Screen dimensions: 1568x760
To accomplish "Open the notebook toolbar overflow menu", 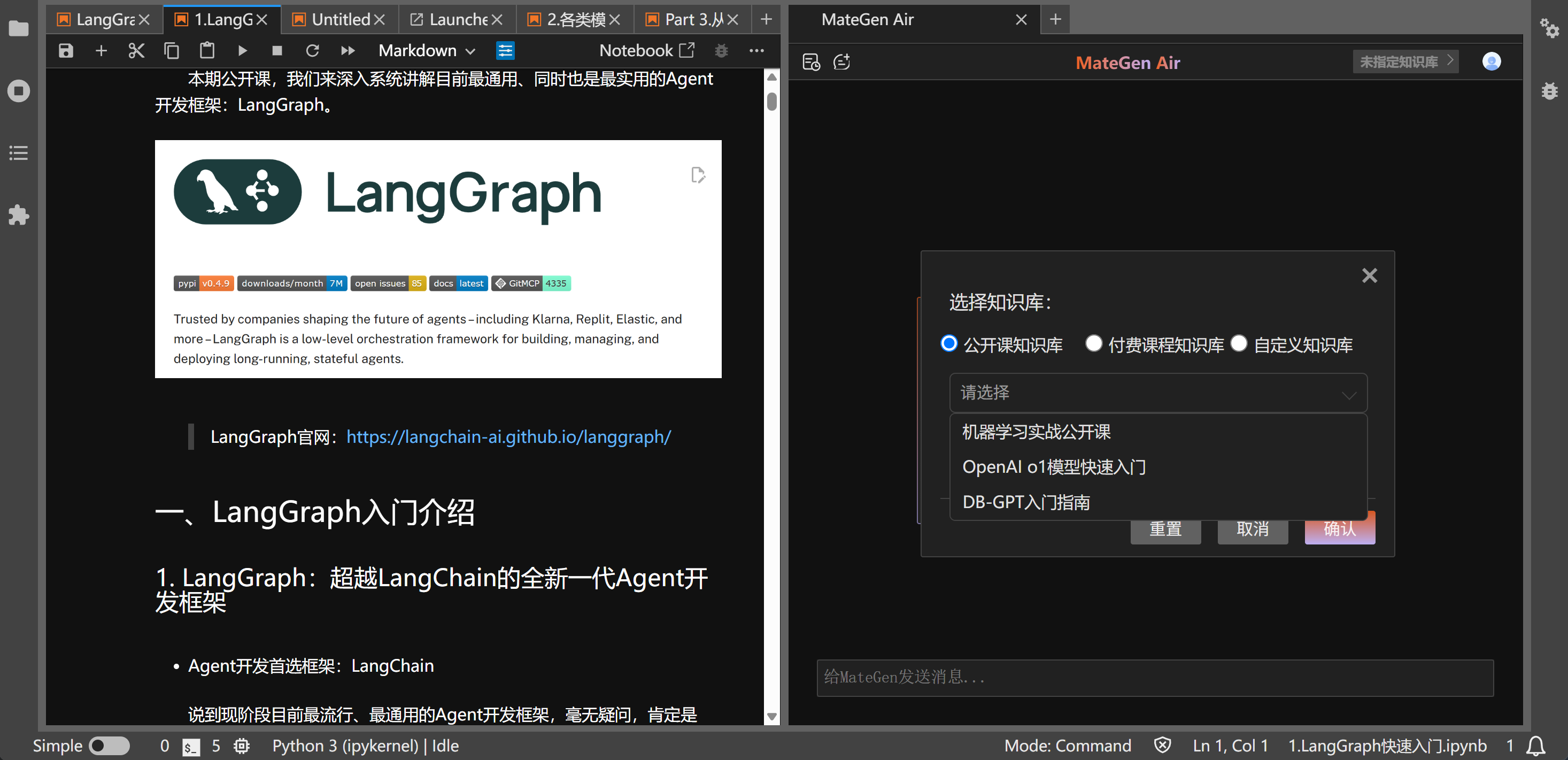I will [756, 51].
